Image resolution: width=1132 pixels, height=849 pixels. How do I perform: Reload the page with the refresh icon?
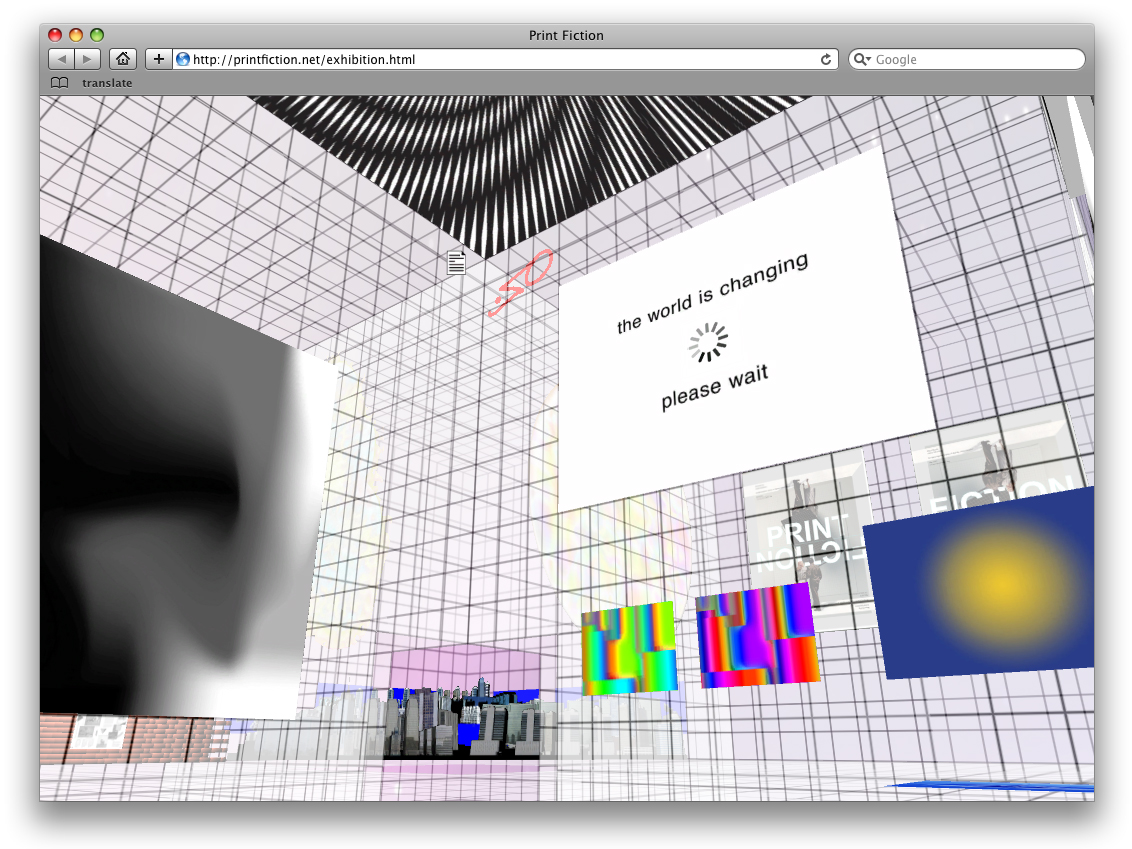826,59
